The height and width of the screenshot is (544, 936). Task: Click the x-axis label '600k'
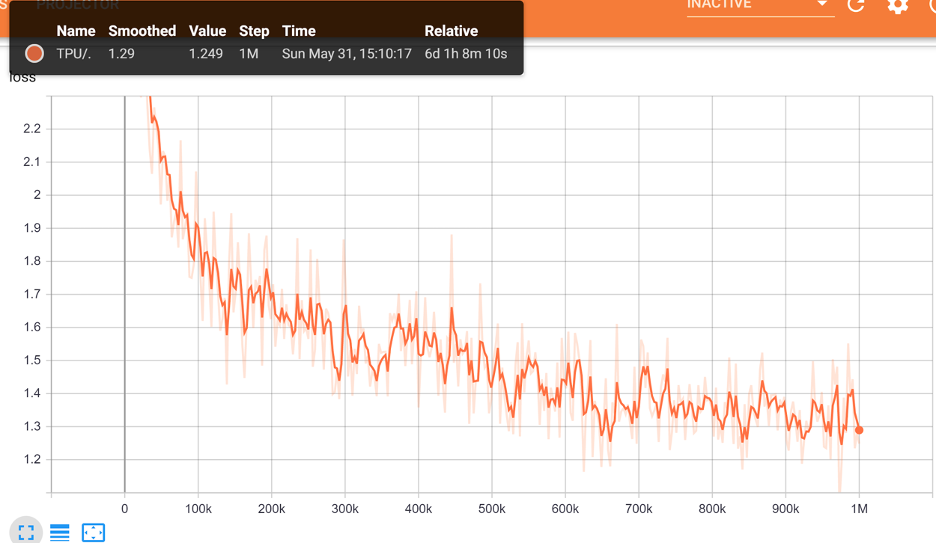point(565,509)
